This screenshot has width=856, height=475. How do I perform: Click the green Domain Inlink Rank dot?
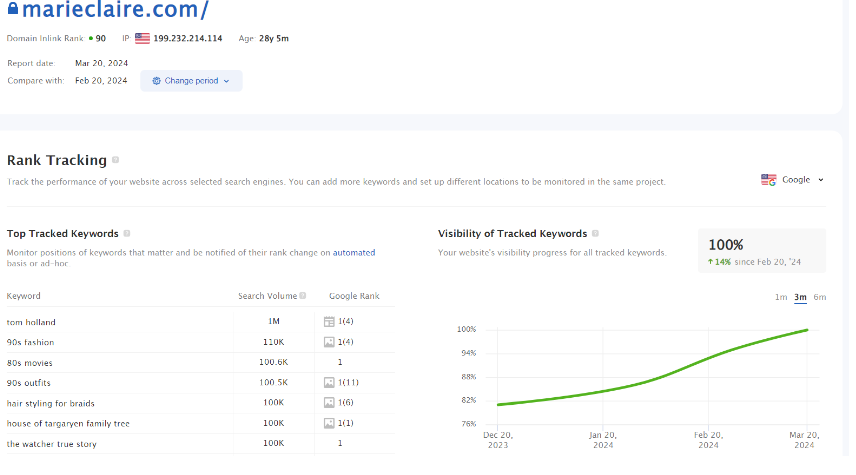[91, 38]
